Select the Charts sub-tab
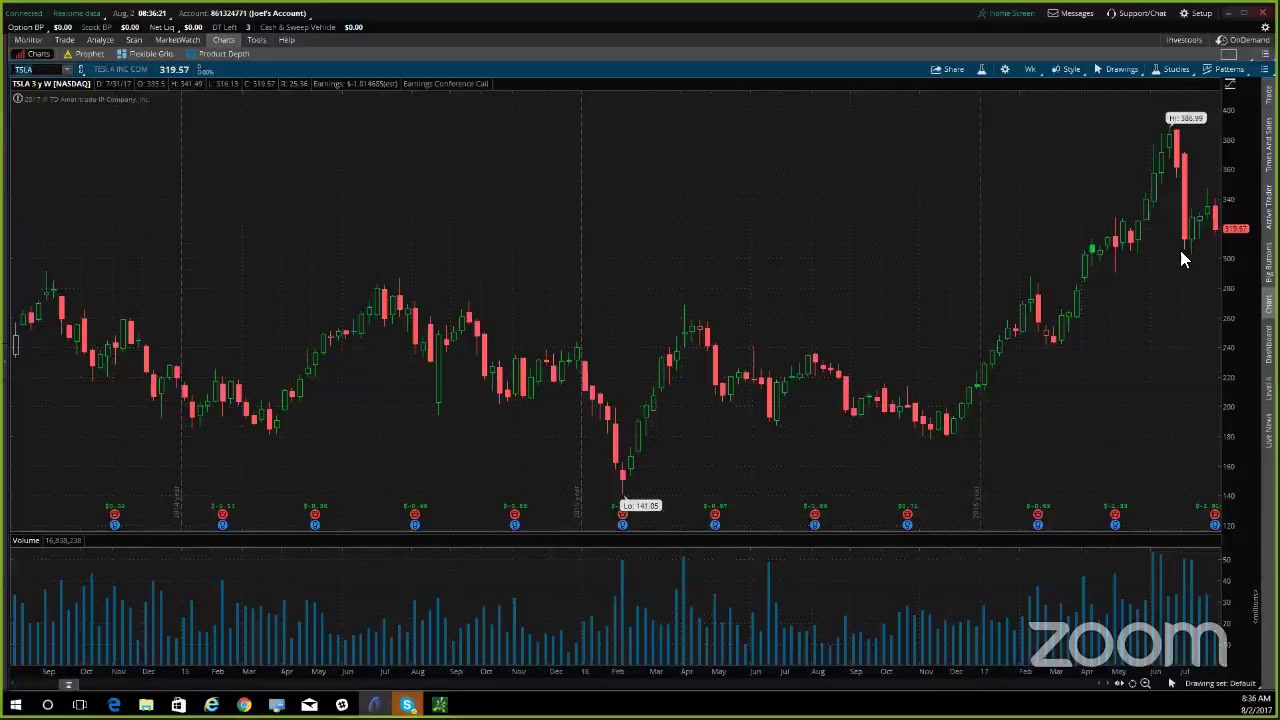 tap(33, 54)
